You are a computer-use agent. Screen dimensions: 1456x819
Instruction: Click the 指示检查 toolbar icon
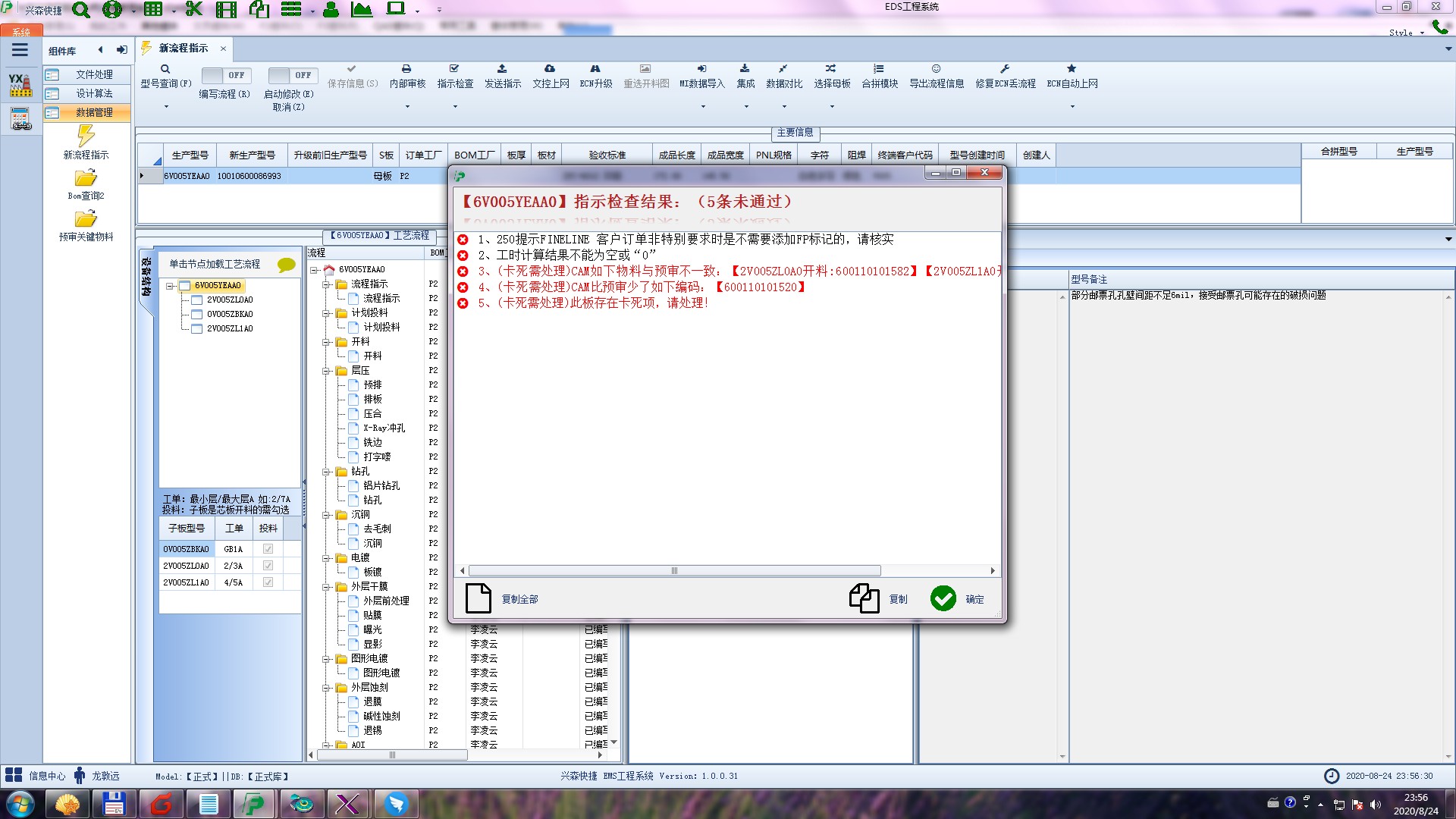pos(454,69)
